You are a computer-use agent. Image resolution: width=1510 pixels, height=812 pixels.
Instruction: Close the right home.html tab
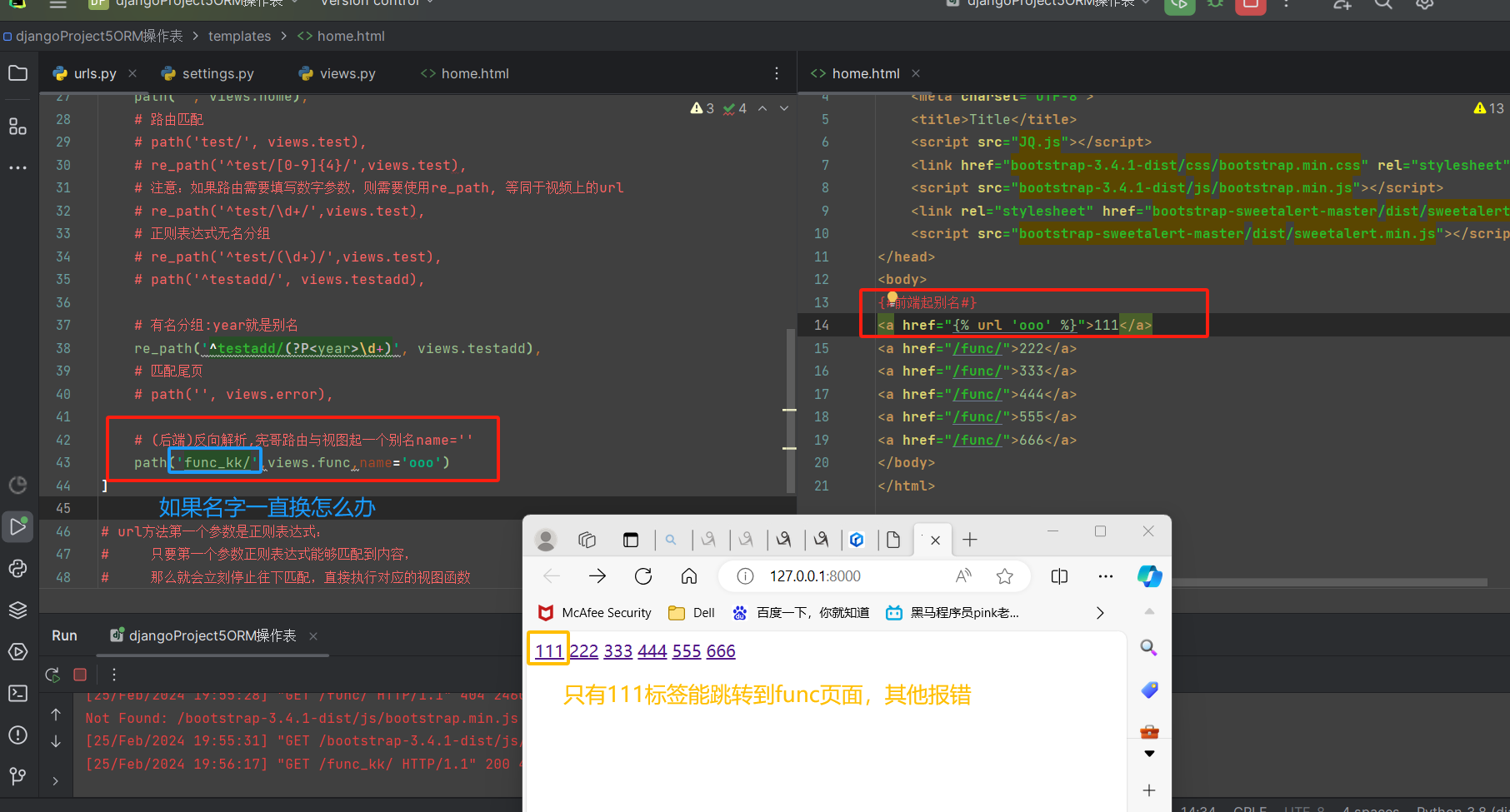coord(916,73)
